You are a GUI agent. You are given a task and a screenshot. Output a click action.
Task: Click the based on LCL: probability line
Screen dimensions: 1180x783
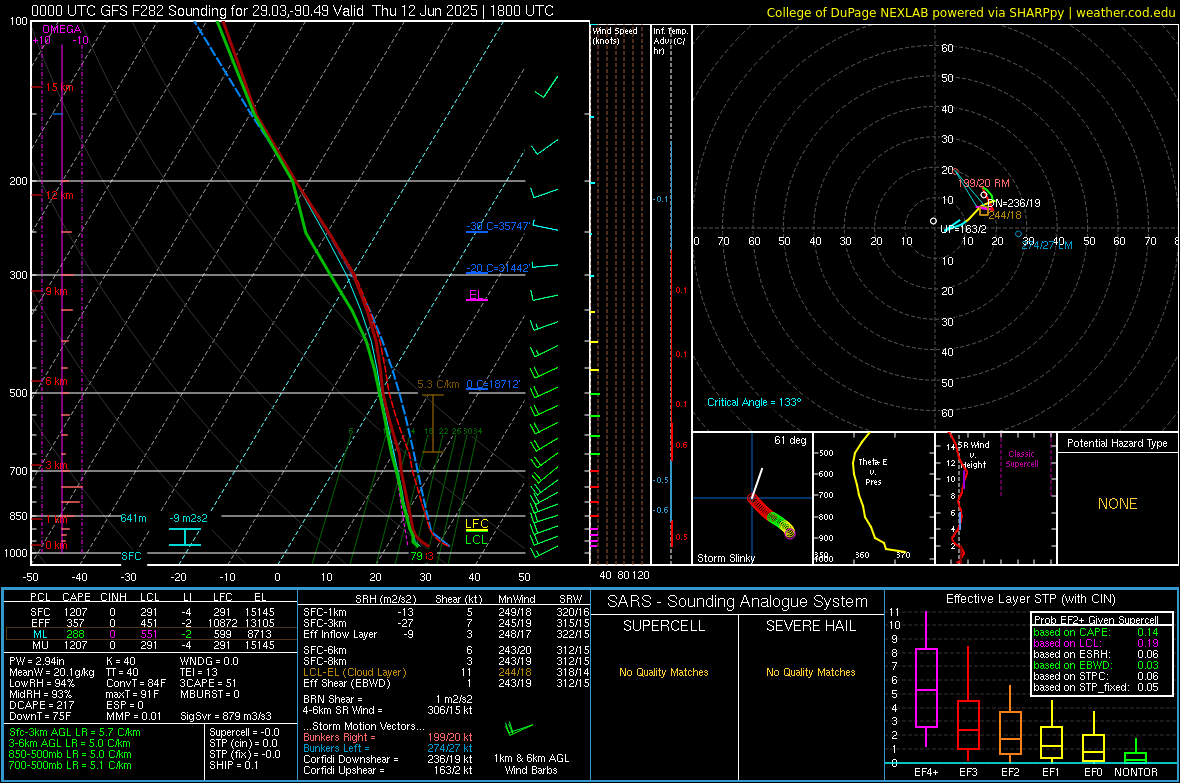[x=1096, y=643]
